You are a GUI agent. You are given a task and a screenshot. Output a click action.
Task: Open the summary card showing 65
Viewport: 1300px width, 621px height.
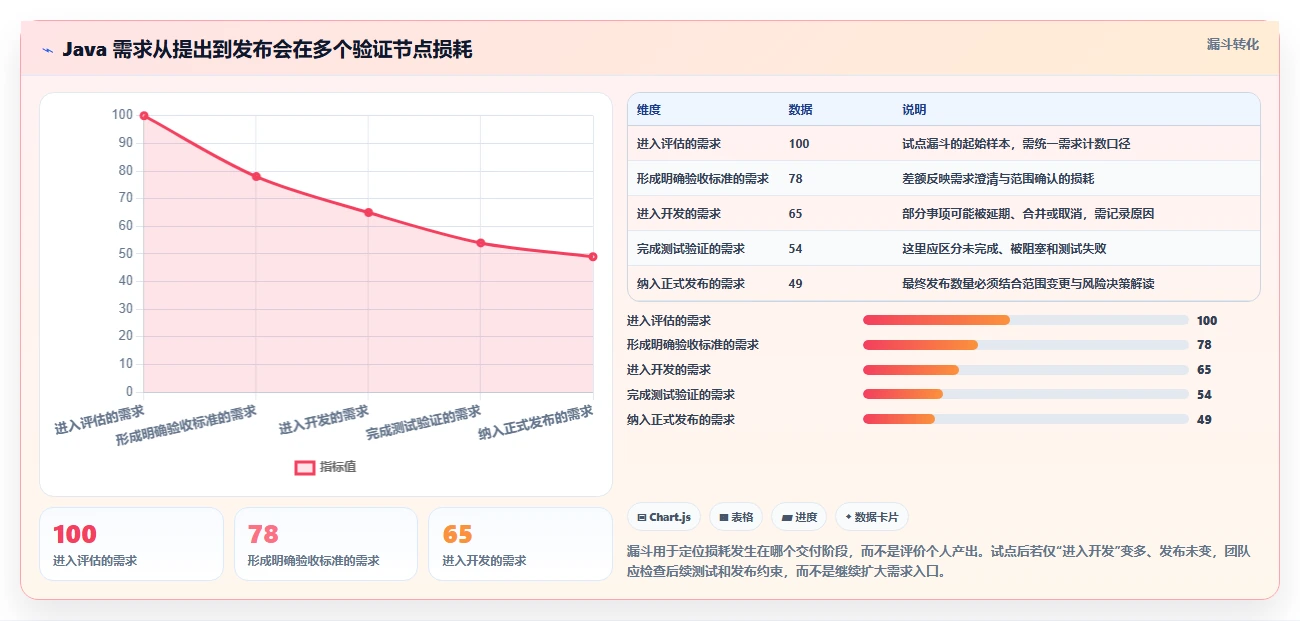click(x=520, y=544)
